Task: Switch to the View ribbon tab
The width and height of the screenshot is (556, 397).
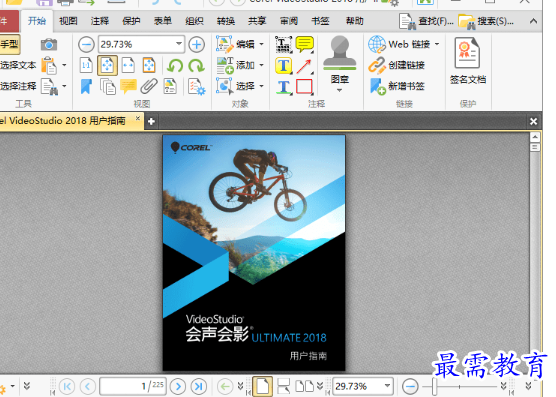Action: pyautogui.click(x=68, y=21)
